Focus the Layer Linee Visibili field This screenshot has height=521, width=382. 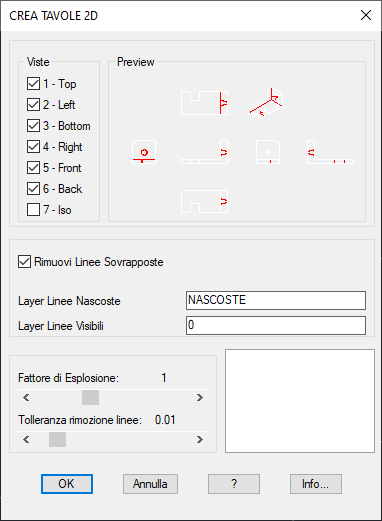click(276, 325)
